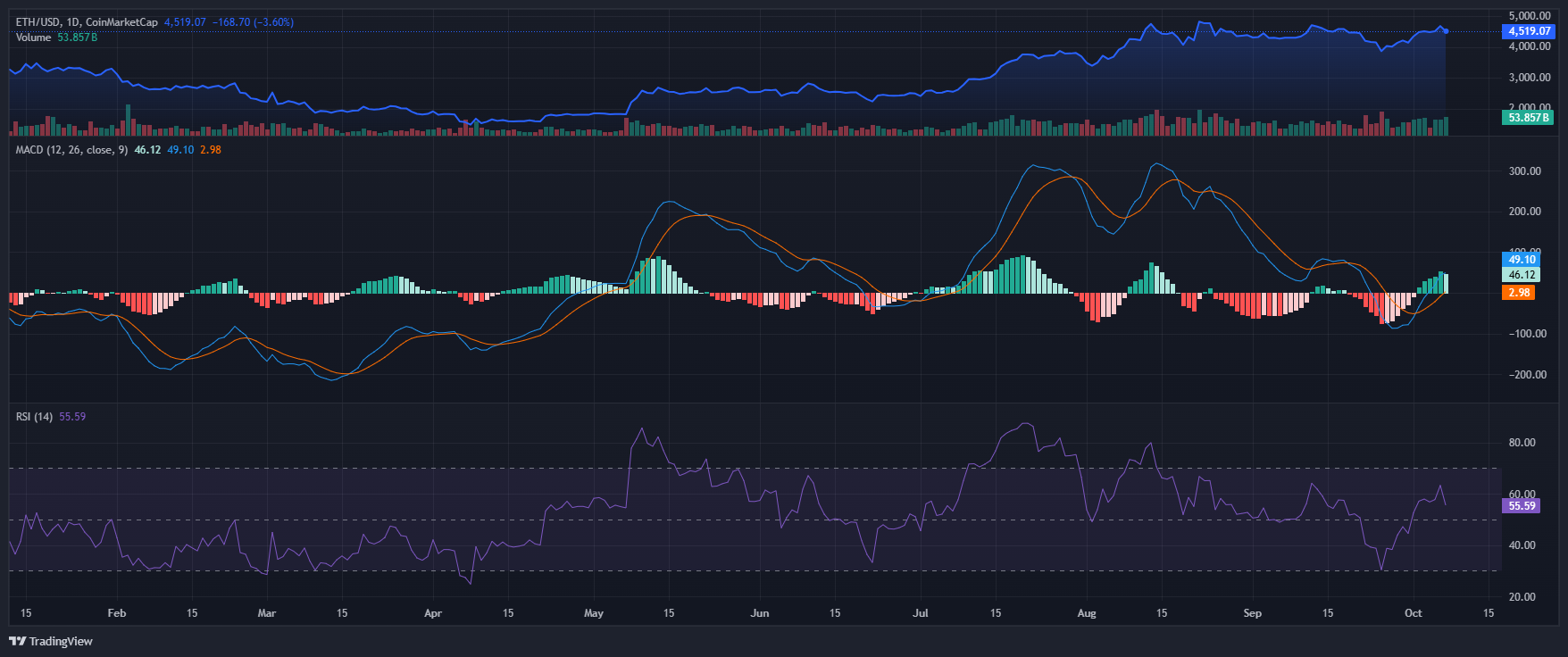Click the purple 55.59 RSI value tag
Image resolution: width=1568 pixels, height=657 pixels.
[x=1522, y=506]
